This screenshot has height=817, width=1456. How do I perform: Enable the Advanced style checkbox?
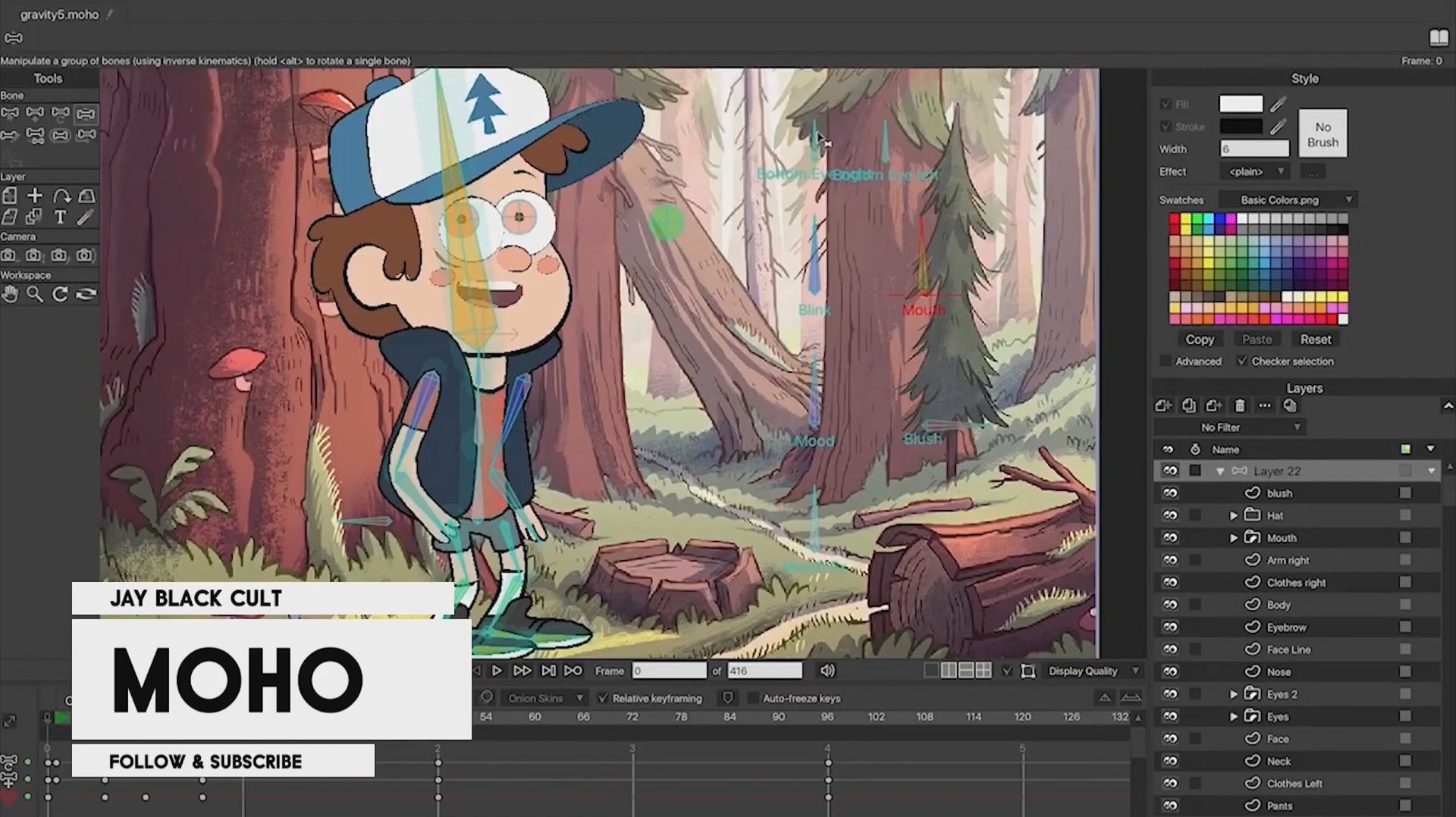1166,362
